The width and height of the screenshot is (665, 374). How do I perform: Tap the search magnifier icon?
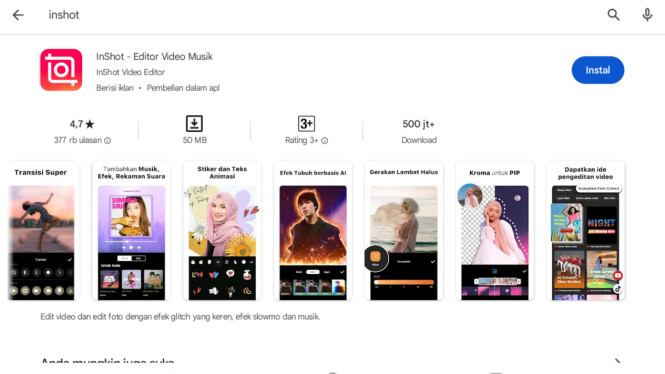613,15
